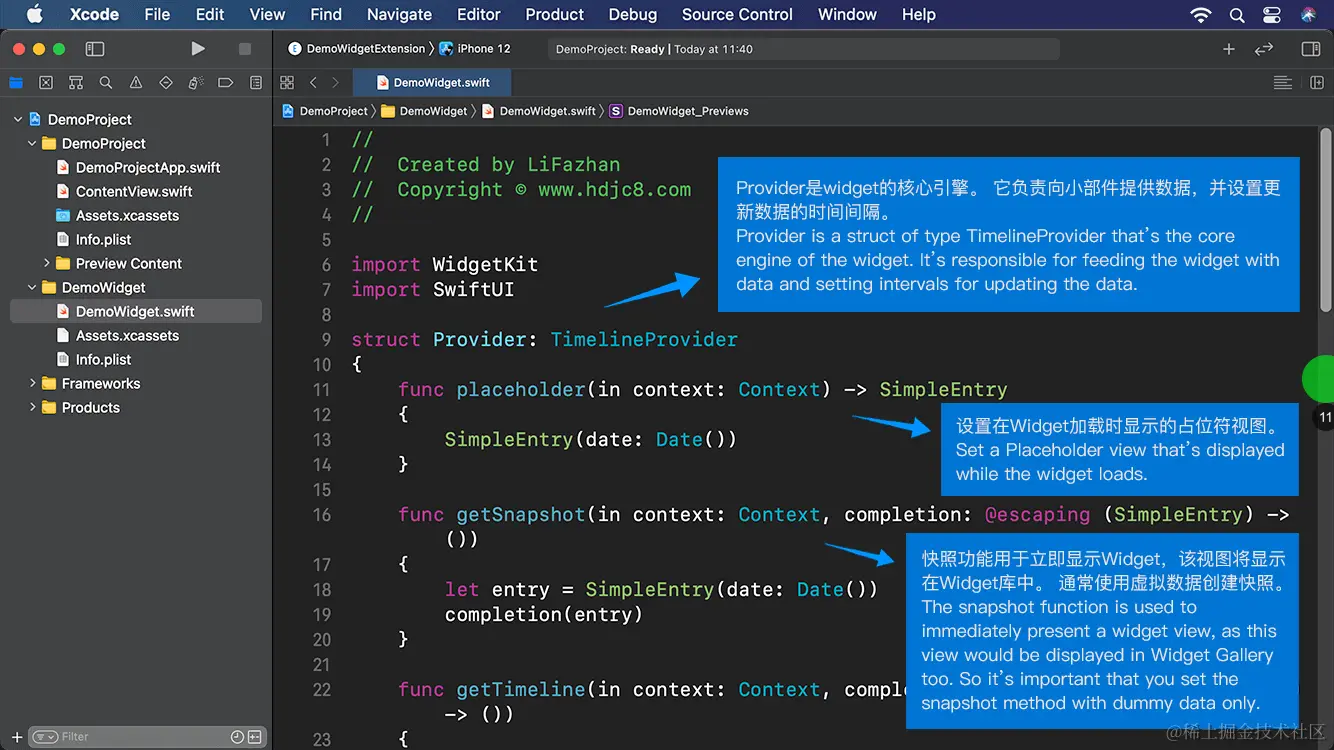The height and width of the screenshot is (750, 1334).
Task: Open the Report navigator icon
Action: [256, 83]
